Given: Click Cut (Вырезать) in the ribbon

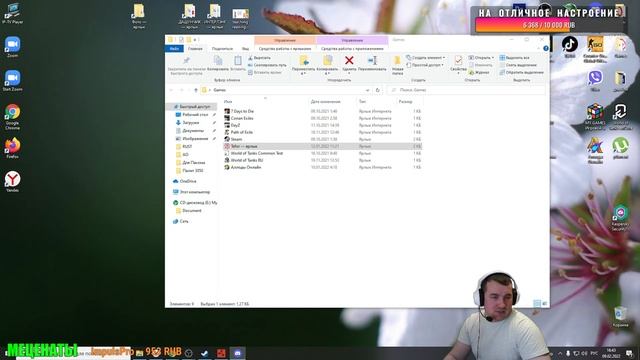Looking at the screenshot, I should coord(260,58).
